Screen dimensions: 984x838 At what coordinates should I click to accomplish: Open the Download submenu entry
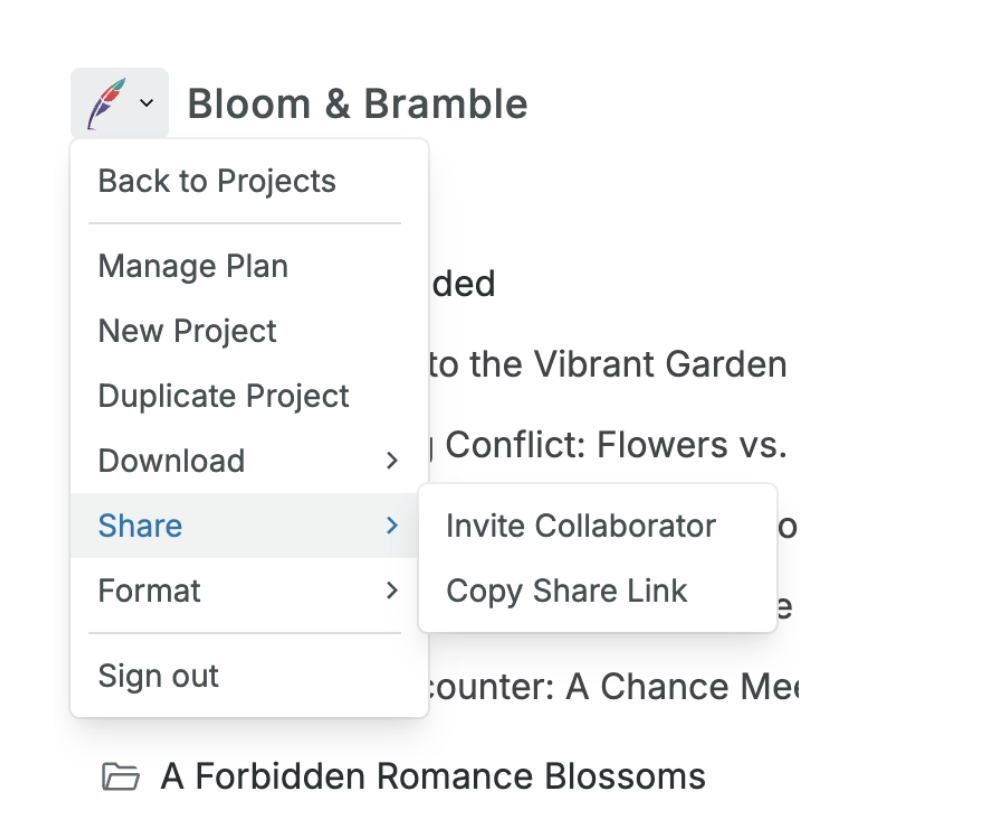[x=171, y=461]
